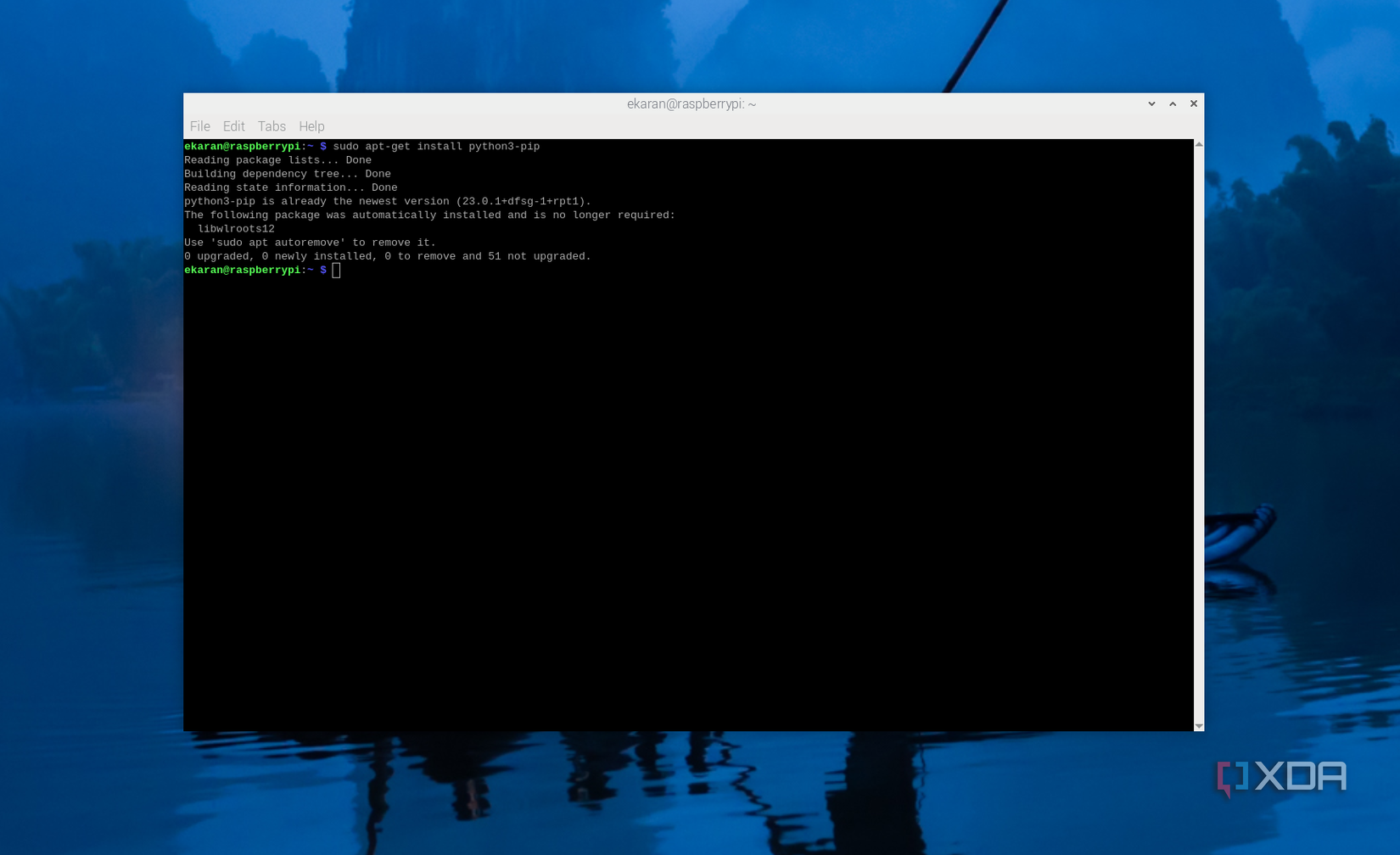Viewport: 1400px width, 855px height.
Task: Click the green dollar sign in the prompt
Action: (x=322, y=270)
